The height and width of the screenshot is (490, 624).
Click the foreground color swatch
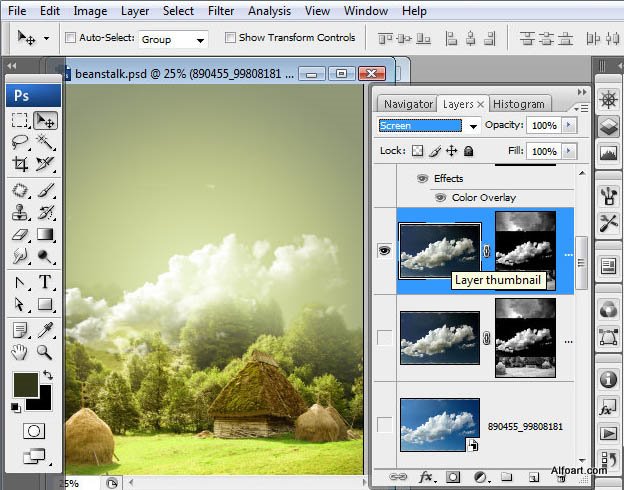click(x=24, y=385)
